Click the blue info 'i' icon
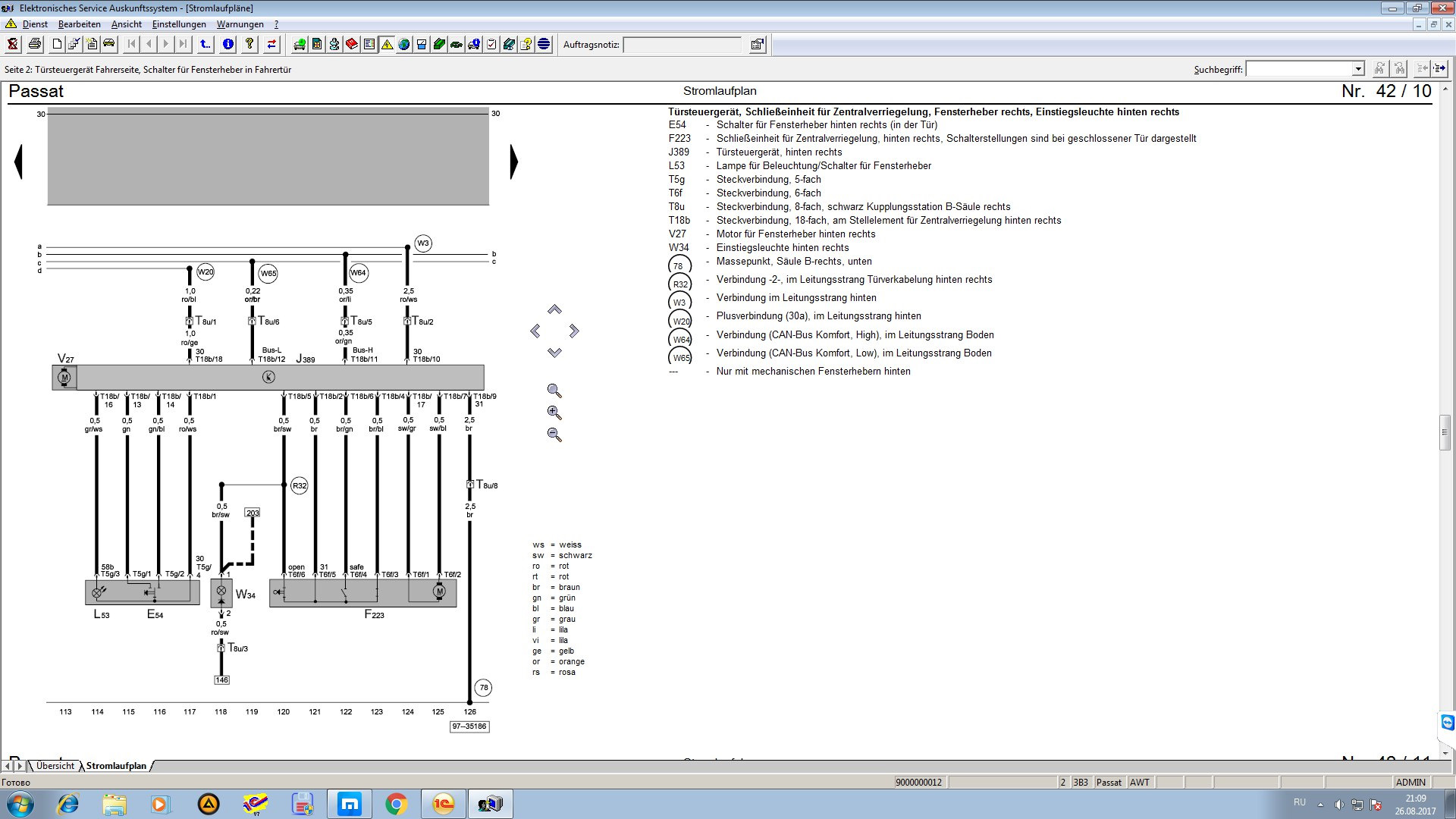Image resolution: width=1456 pixels, height=819 pixels. tap(227, 44)
